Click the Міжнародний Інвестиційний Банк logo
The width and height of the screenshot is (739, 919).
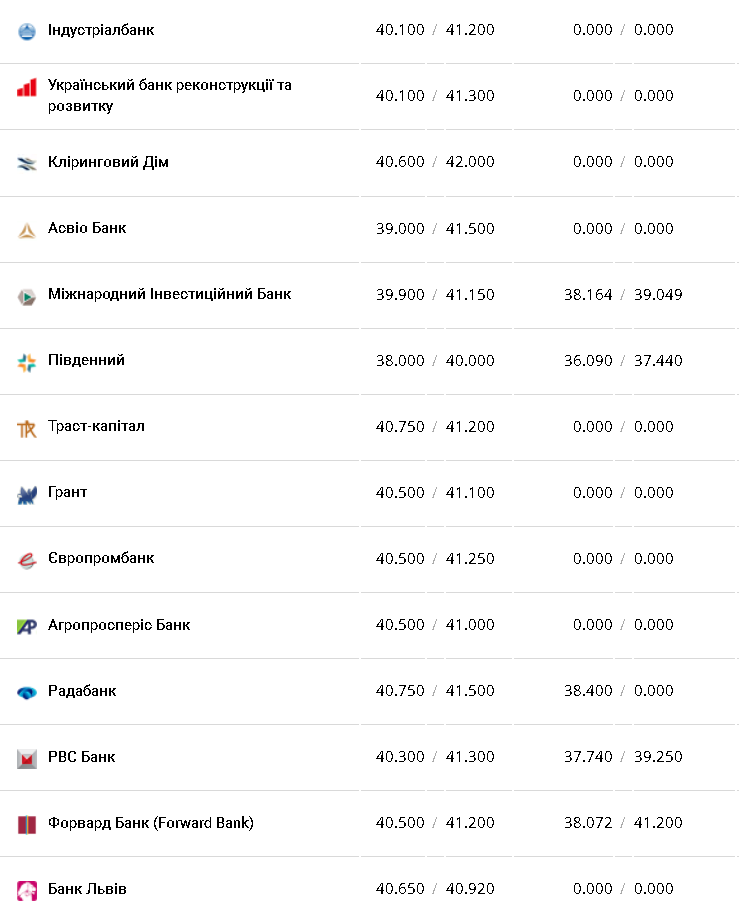27,296
